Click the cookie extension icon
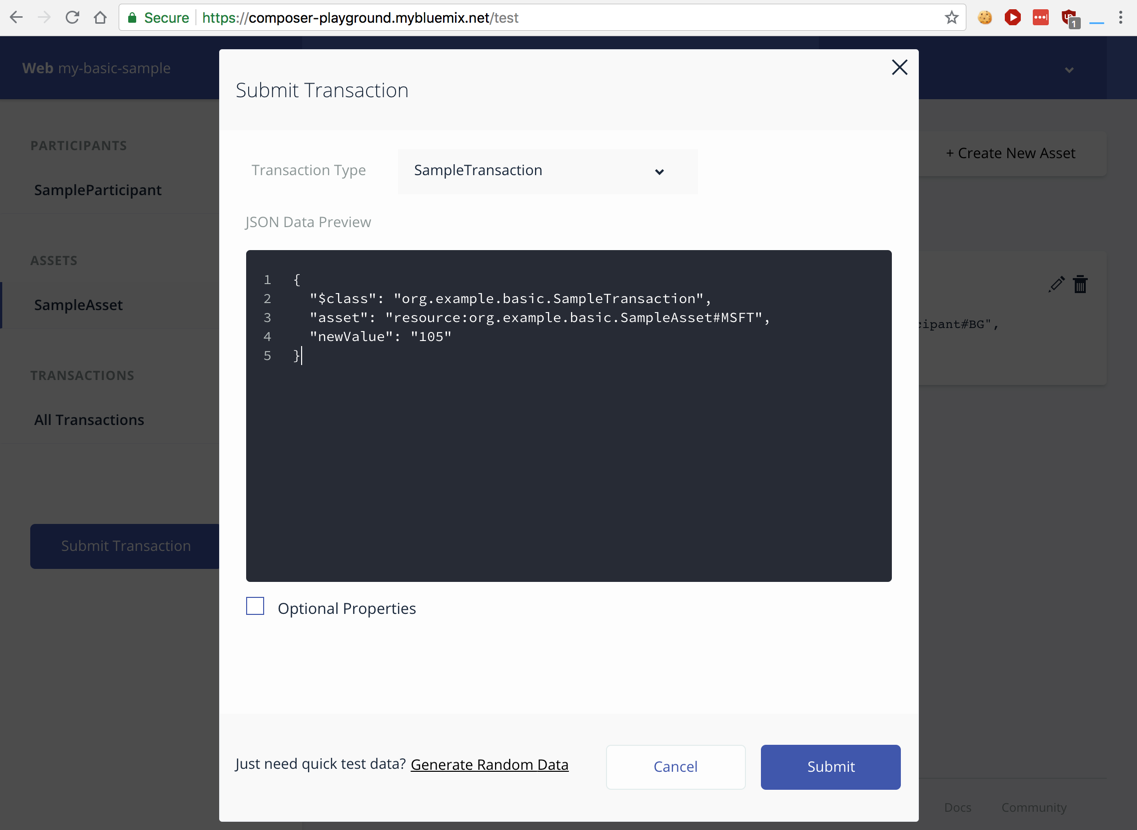The height and width of the screenshot is (830, 1137). 985,17
